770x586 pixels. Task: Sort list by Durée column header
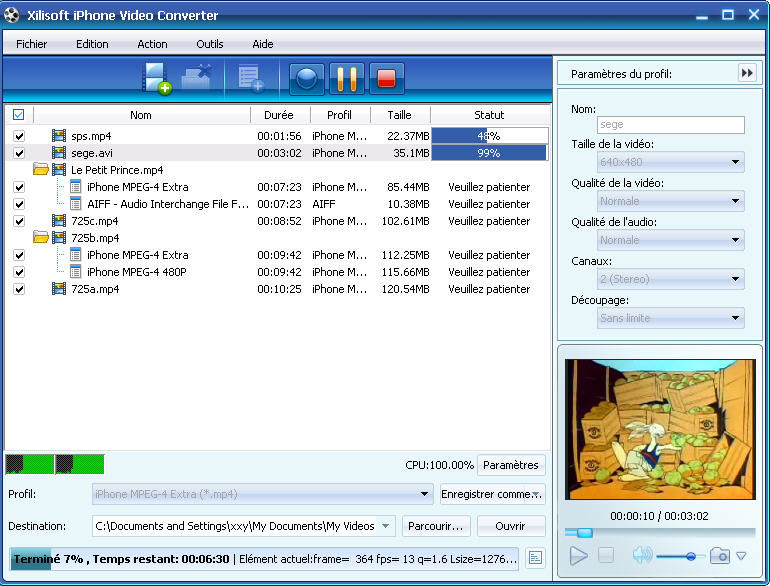tap(280, 115)
